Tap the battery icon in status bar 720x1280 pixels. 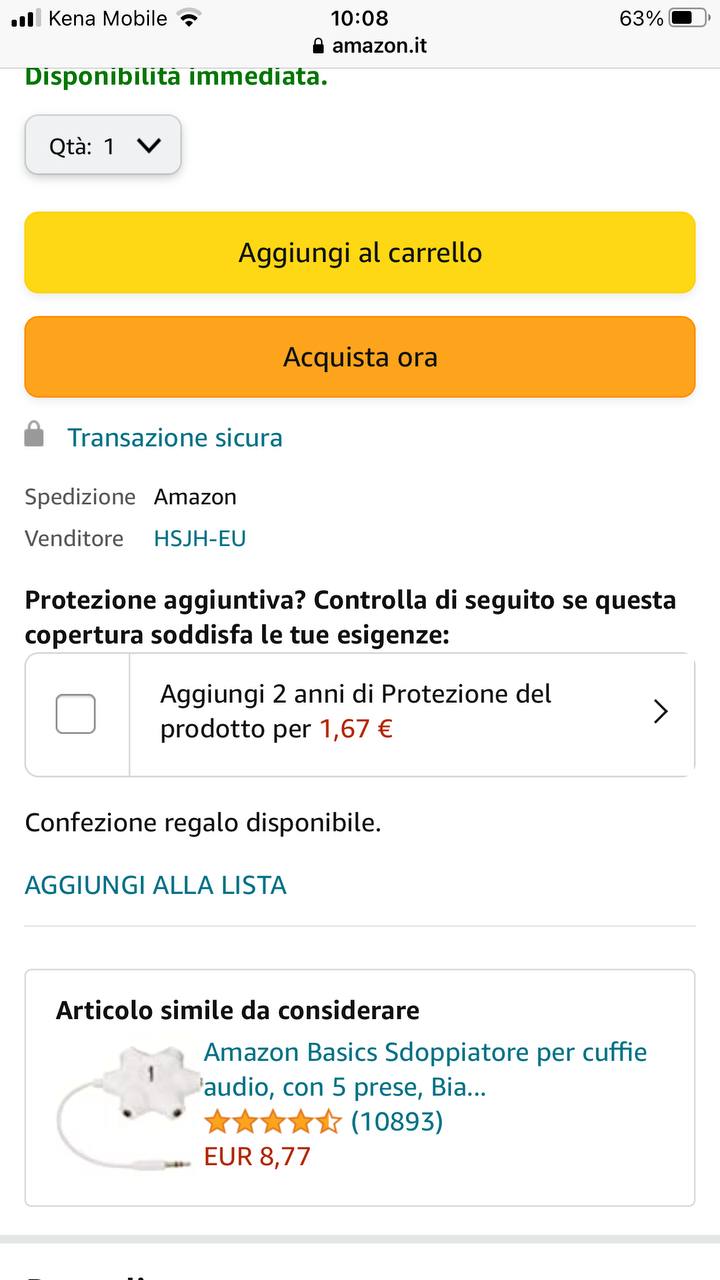pyautogui.click(x=689, y=18)
